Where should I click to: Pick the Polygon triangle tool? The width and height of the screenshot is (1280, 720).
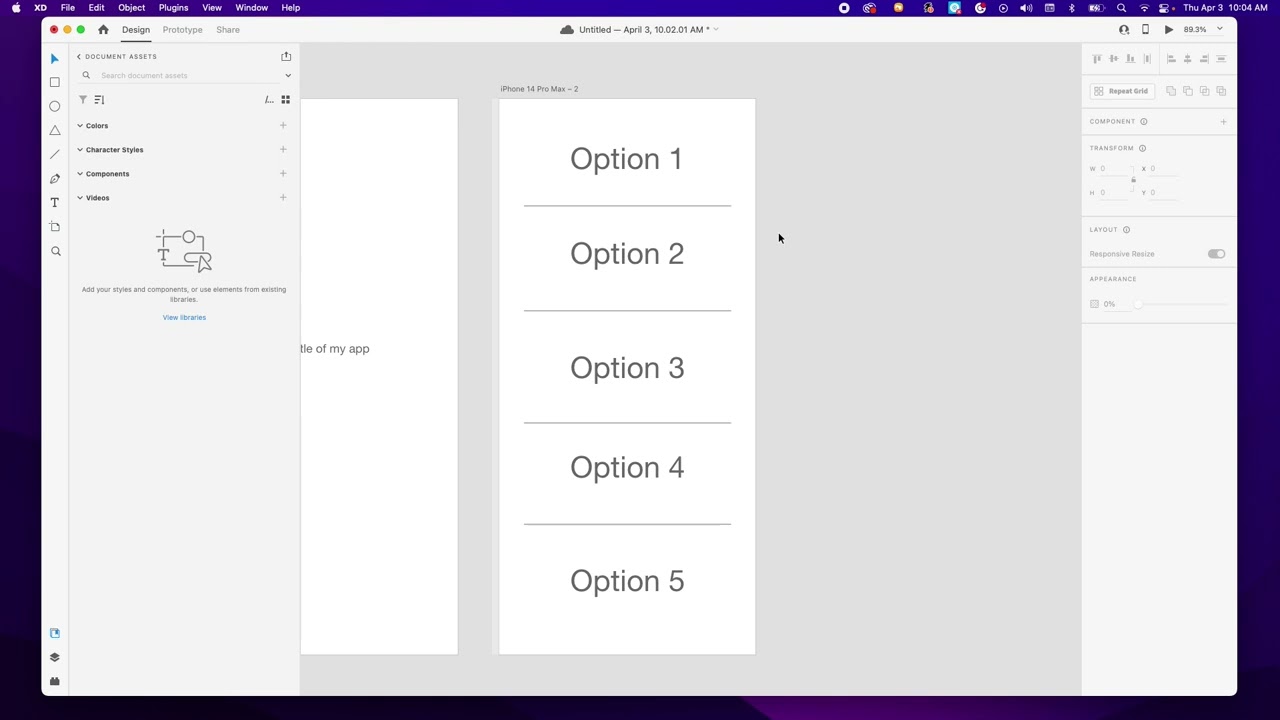coord(55,130)
